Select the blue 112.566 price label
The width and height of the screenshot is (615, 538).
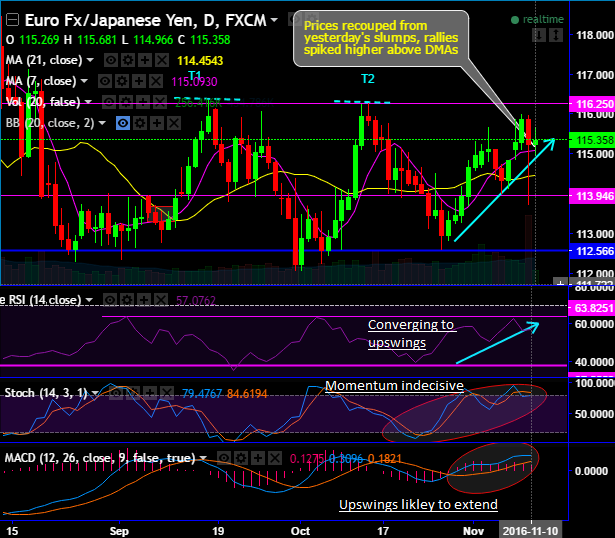click(x=592, y=251)
